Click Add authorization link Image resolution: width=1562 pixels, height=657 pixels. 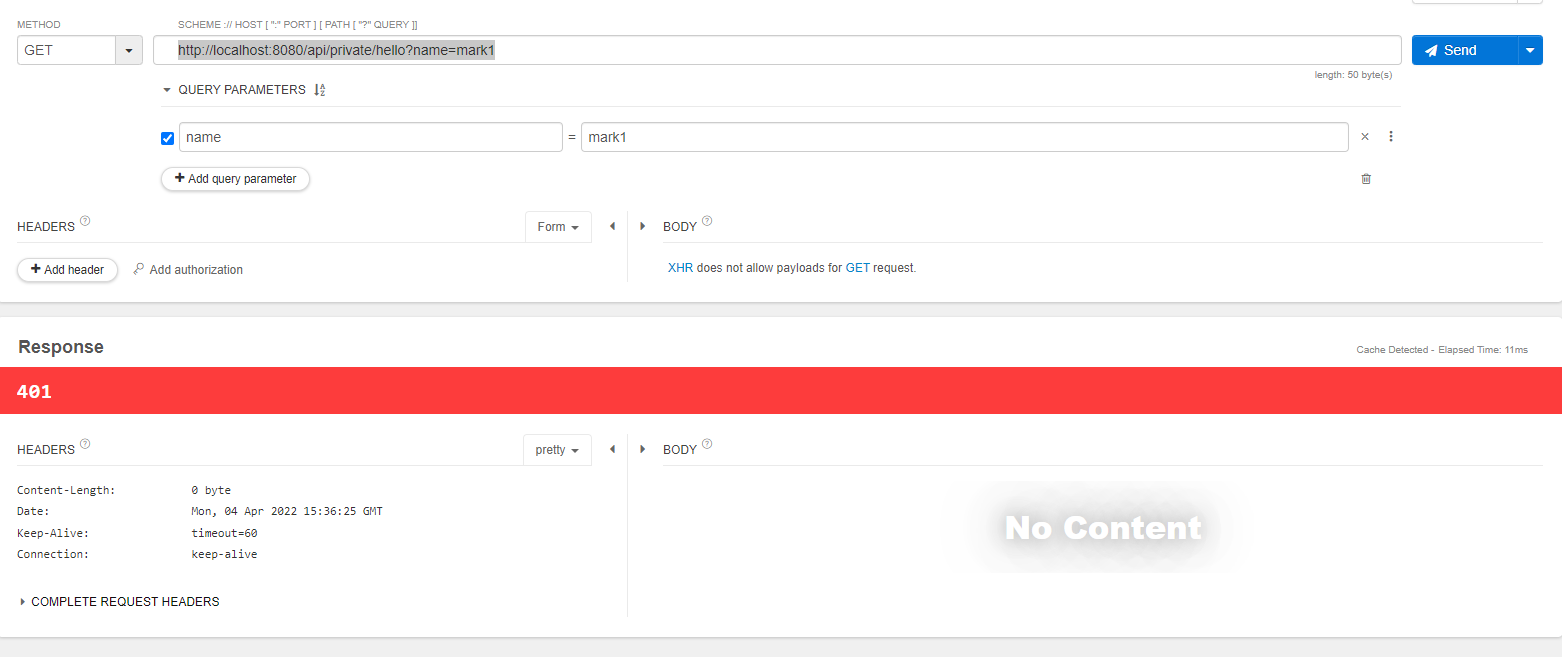188,270
